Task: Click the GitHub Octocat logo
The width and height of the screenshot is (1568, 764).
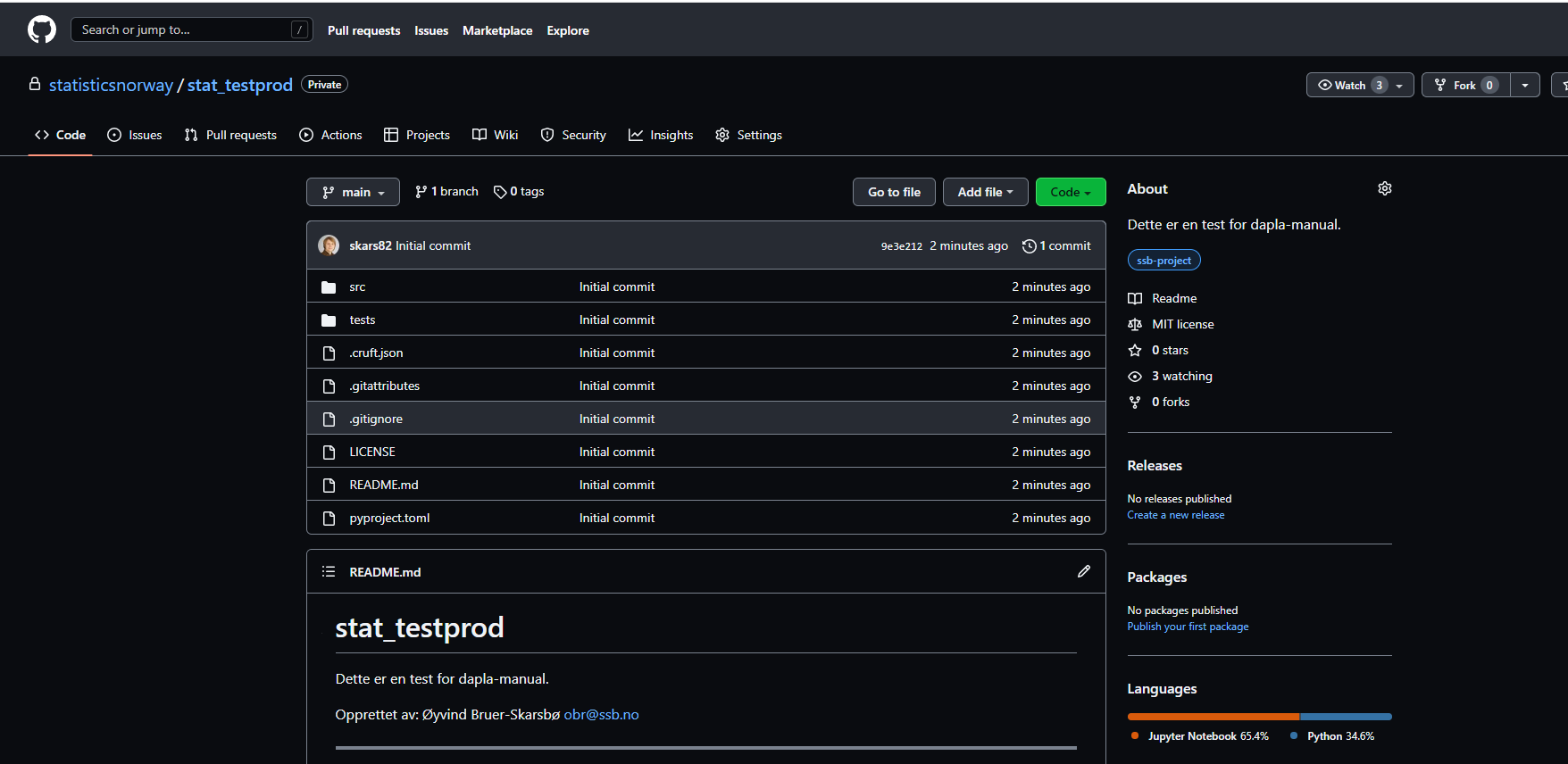Action: (42, 29)
